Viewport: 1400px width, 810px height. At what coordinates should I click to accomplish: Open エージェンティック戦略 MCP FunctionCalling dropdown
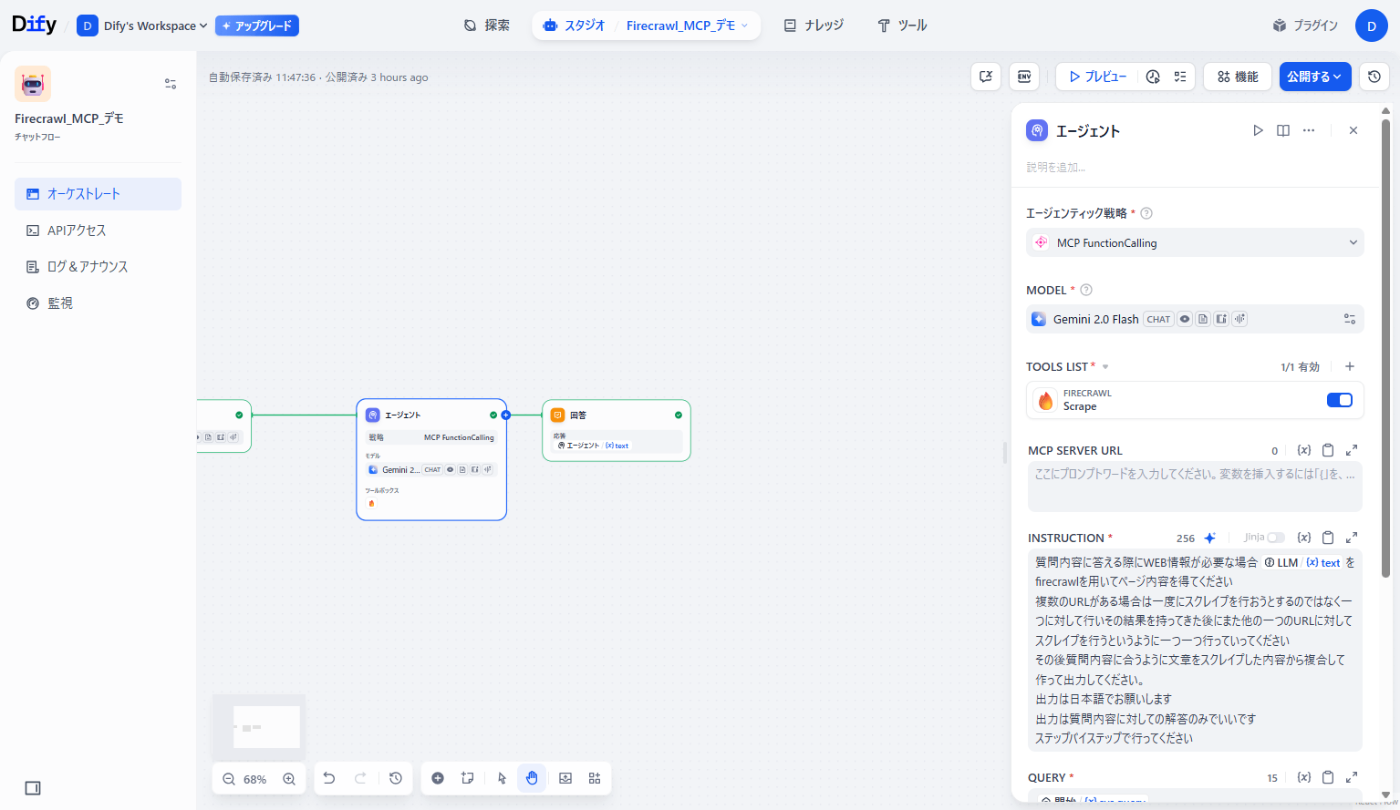click(x=1195, y=243)
